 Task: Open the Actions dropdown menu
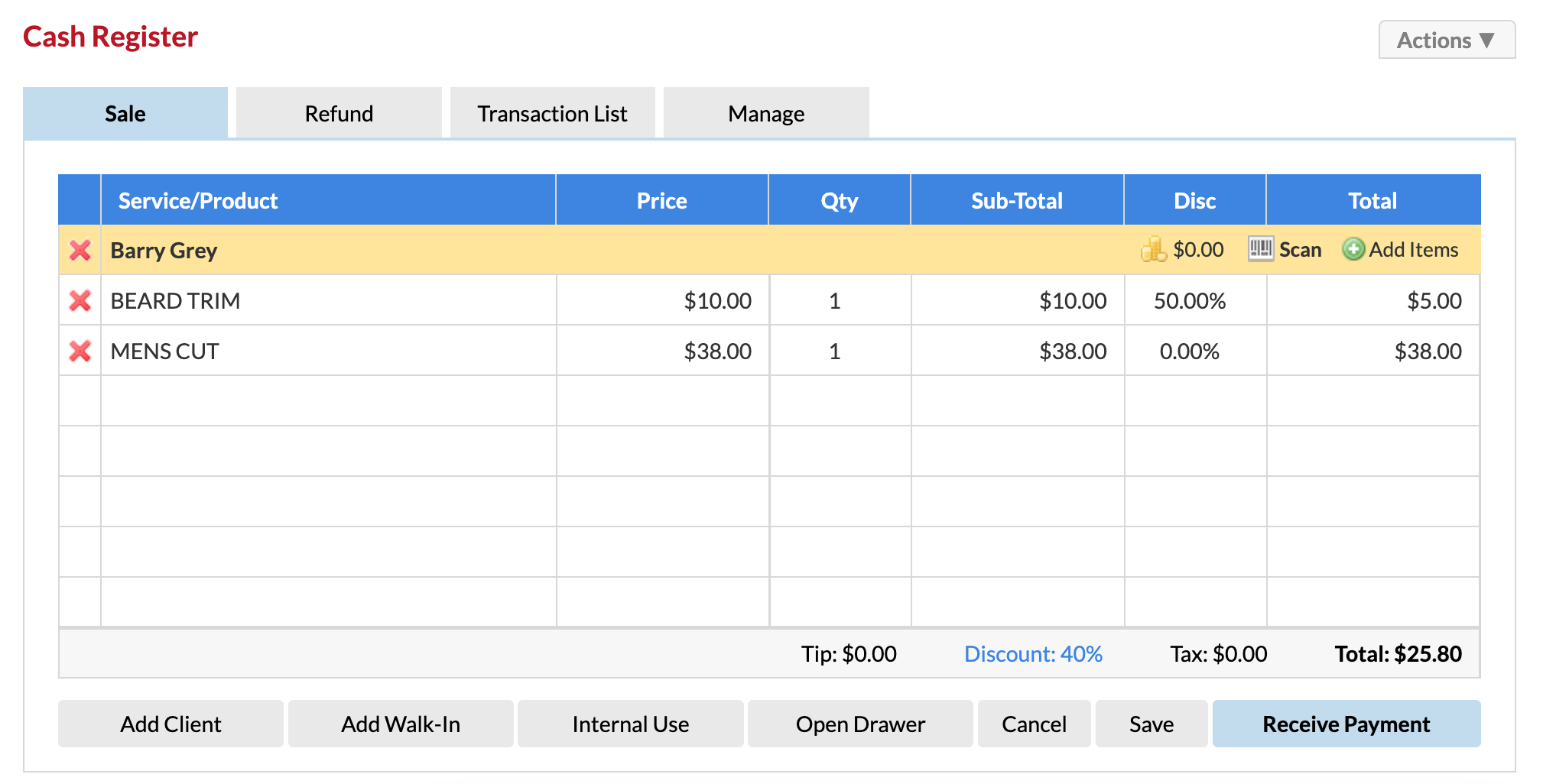(x=1447, y=40)
